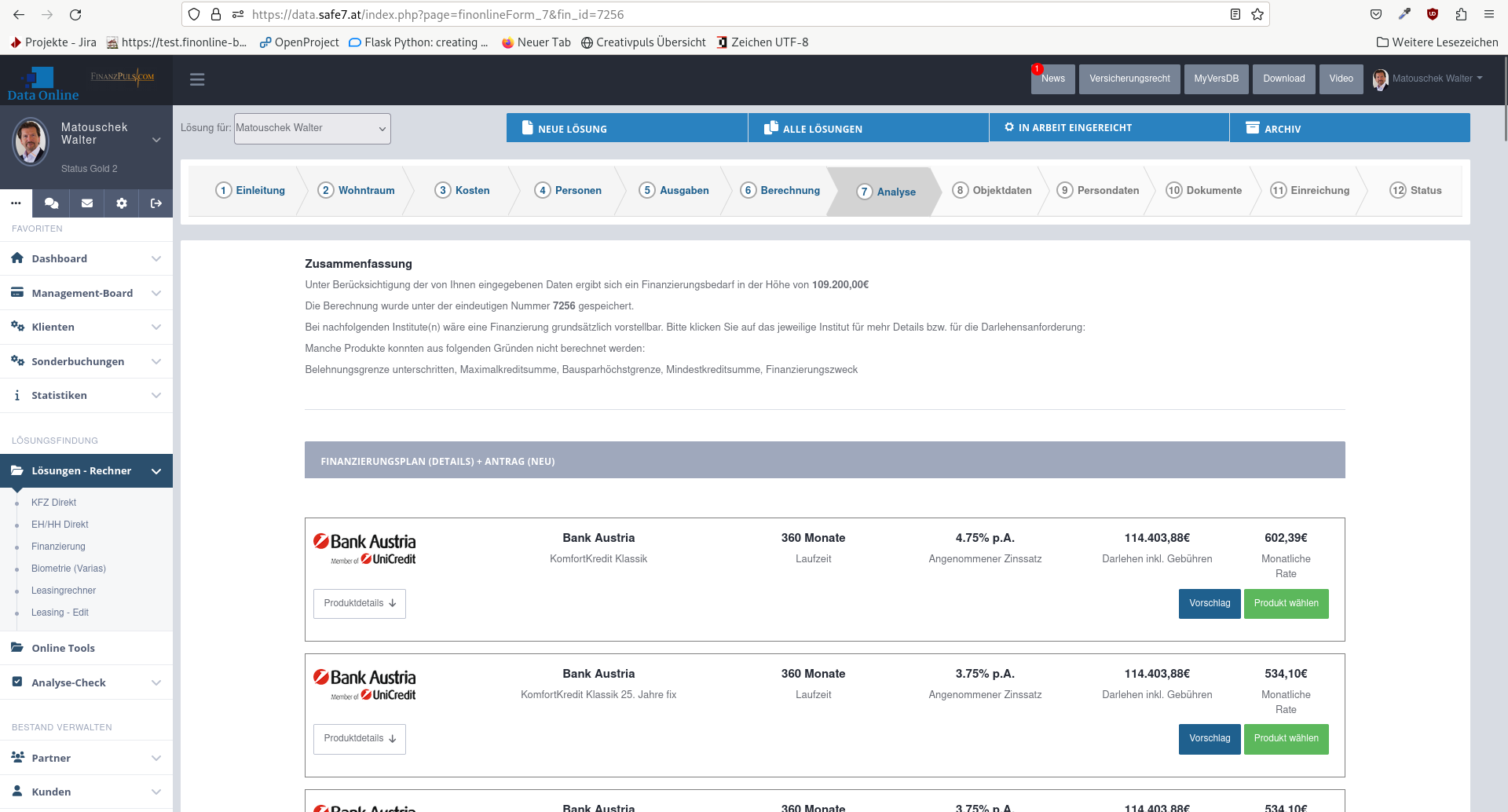The width and height of the screenshot is (1508, 812).
Task: Expand Produktdetails for KomfortKredit Klassik
Action: coord(360,603)
